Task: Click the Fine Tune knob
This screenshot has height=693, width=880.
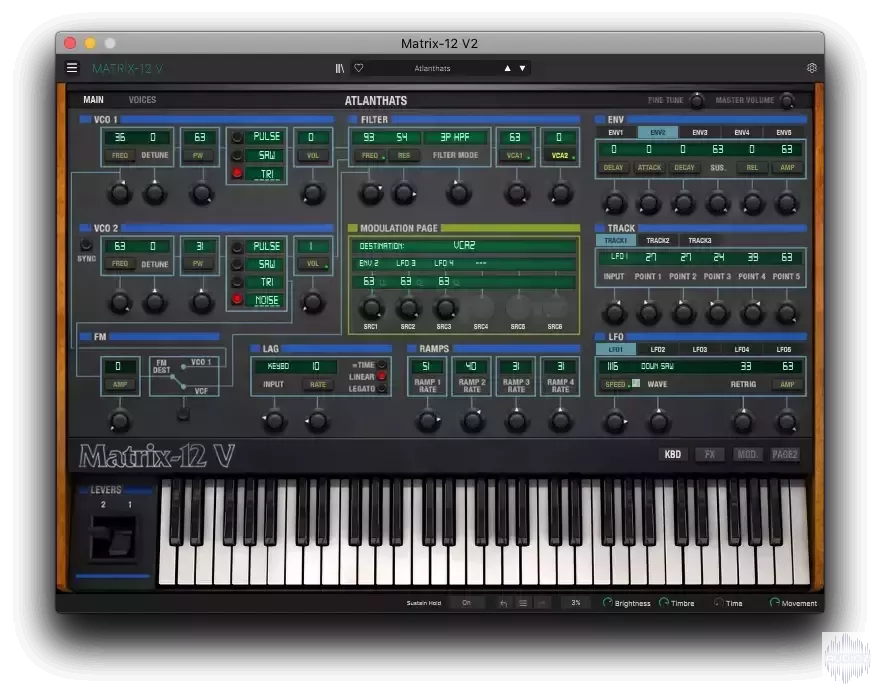Action: pyautogui.click(x=696, y=100)
